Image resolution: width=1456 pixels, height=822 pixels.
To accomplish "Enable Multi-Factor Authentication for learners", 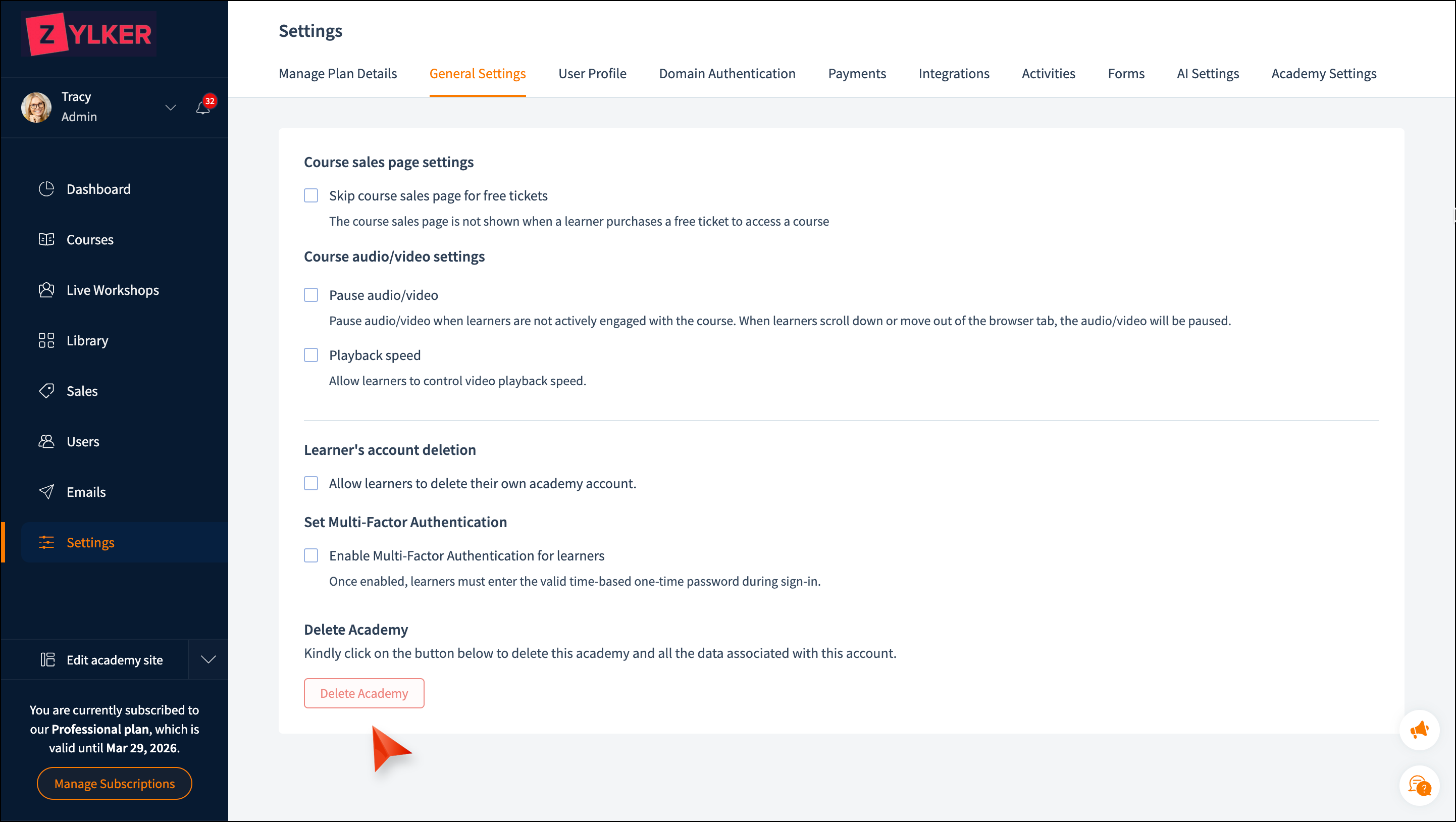I will 311,556.
